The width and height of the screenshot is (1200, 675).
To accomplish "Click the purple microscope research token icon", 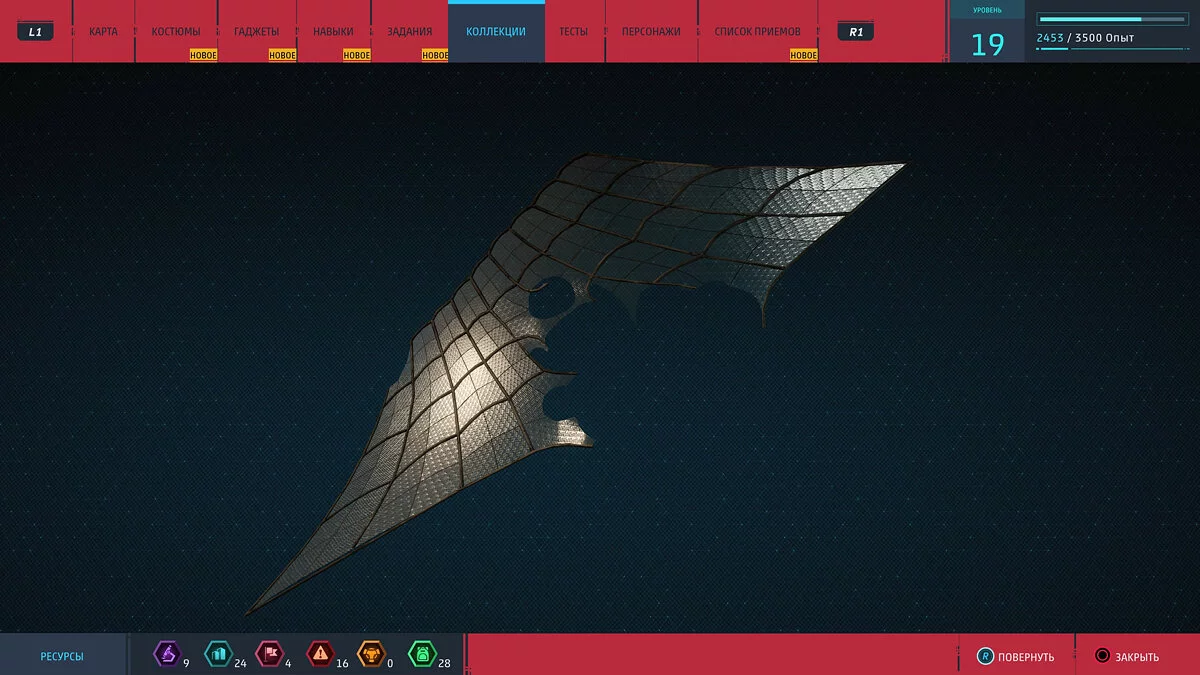I will [166, 654].
